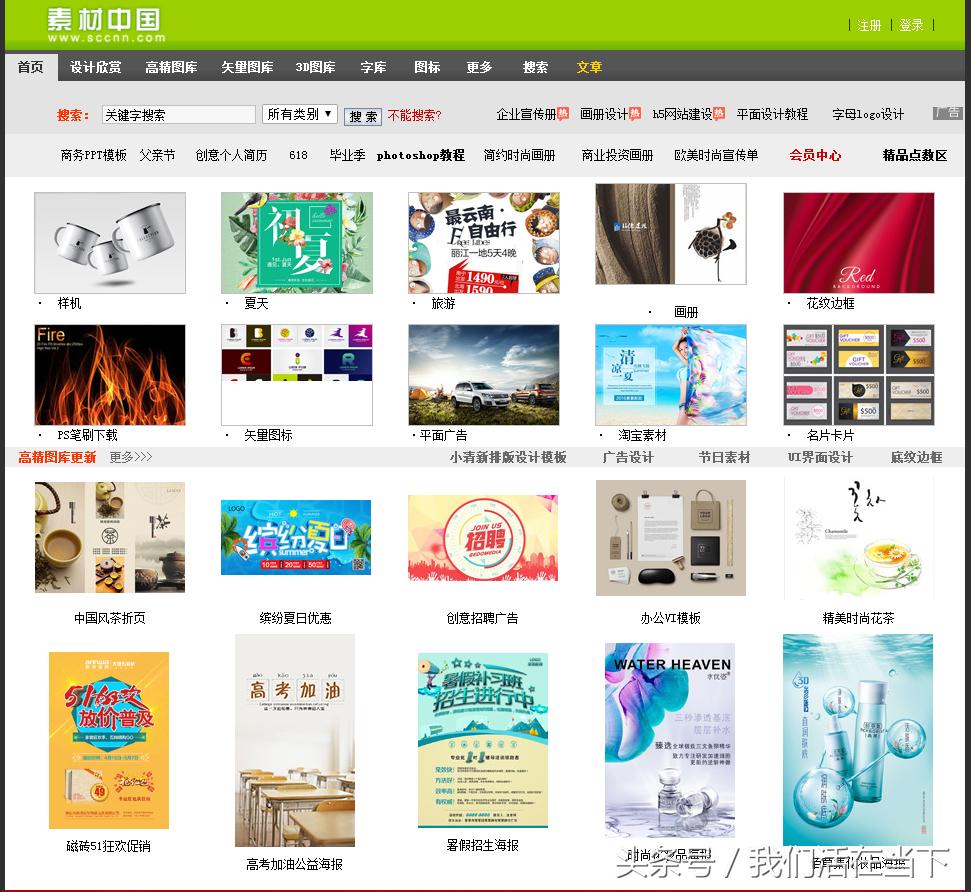The width and height of the screenshot is (971, 892).
Task: Switch to the 3D图库 tab
Action: click(314, 67)
